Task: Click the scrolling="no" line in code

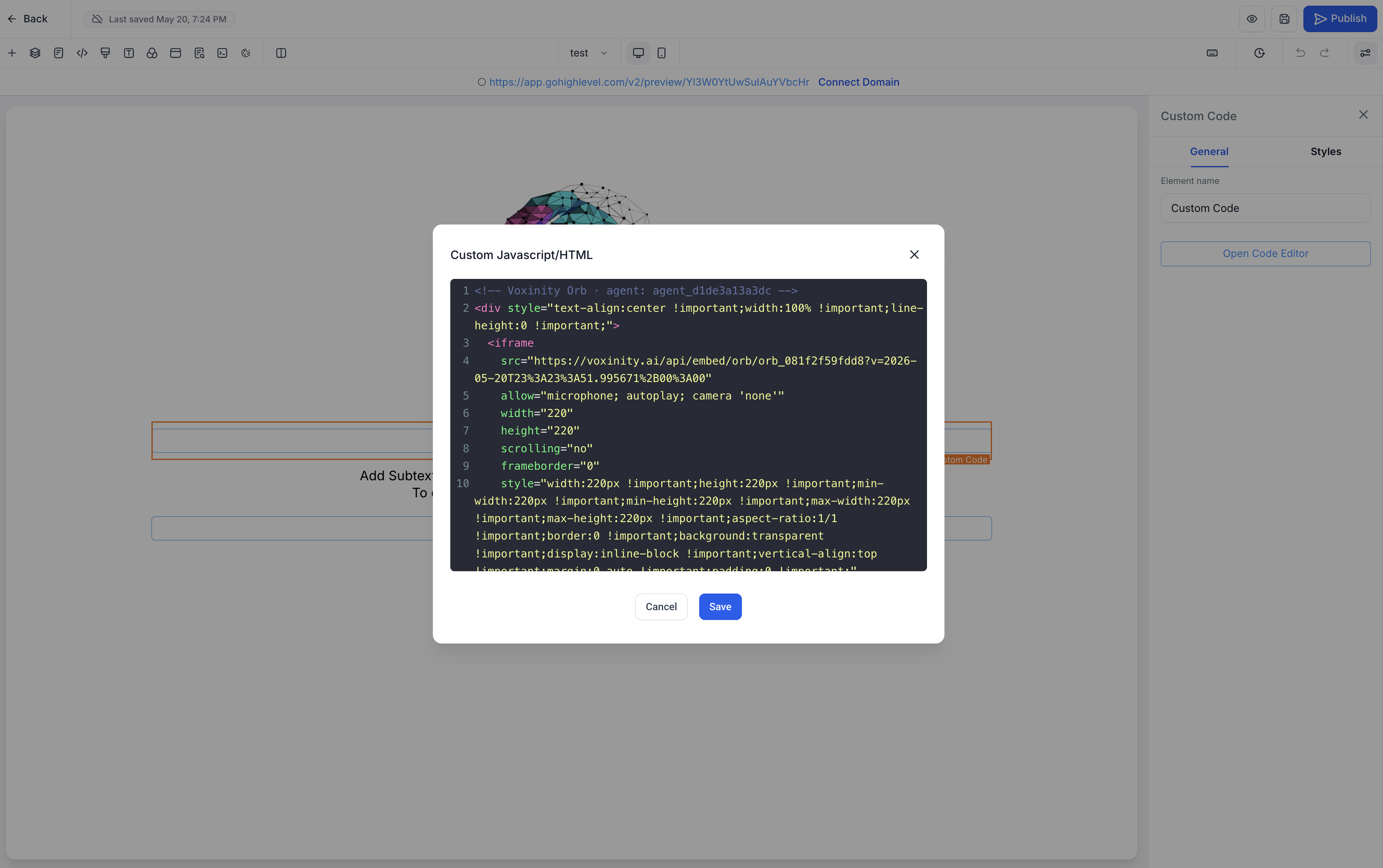Action: 547,448
